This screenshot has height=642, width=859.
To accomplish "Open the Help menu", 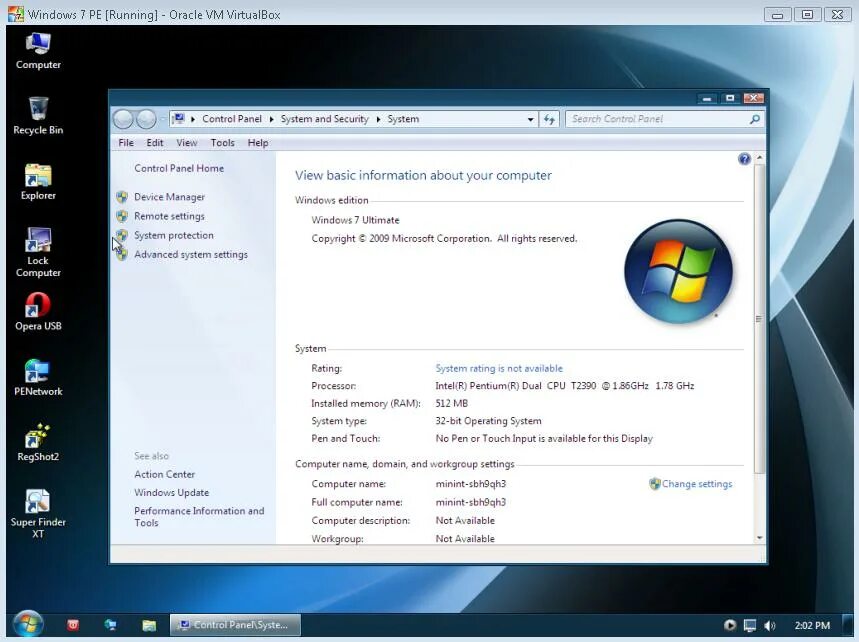I will click(257, 142).
